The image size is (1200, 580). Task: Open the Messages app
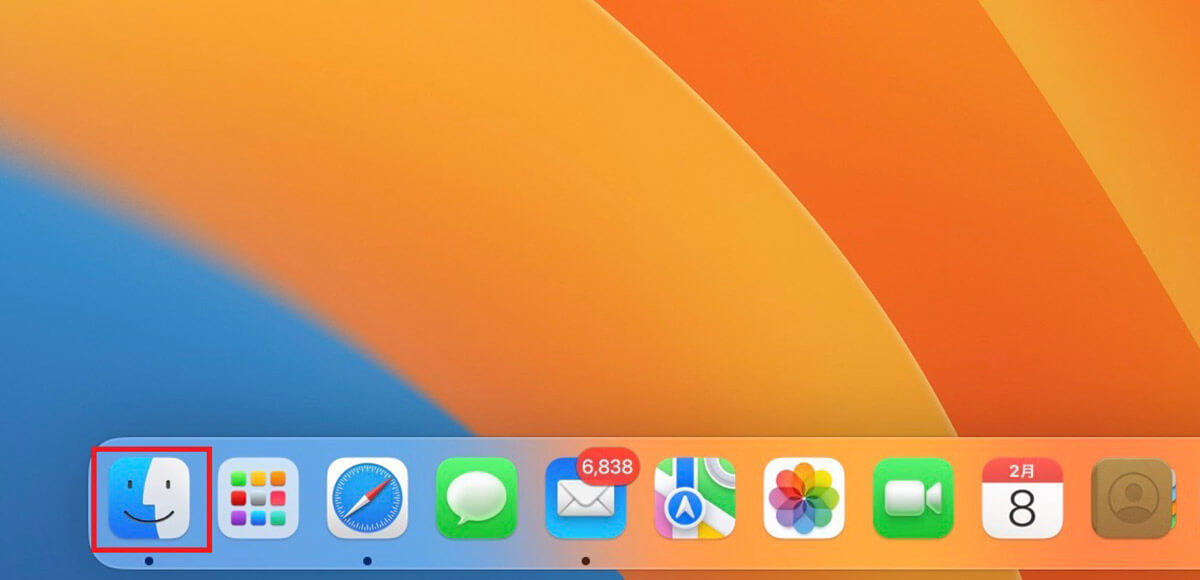pyautogui.click(x=476, y=499)
